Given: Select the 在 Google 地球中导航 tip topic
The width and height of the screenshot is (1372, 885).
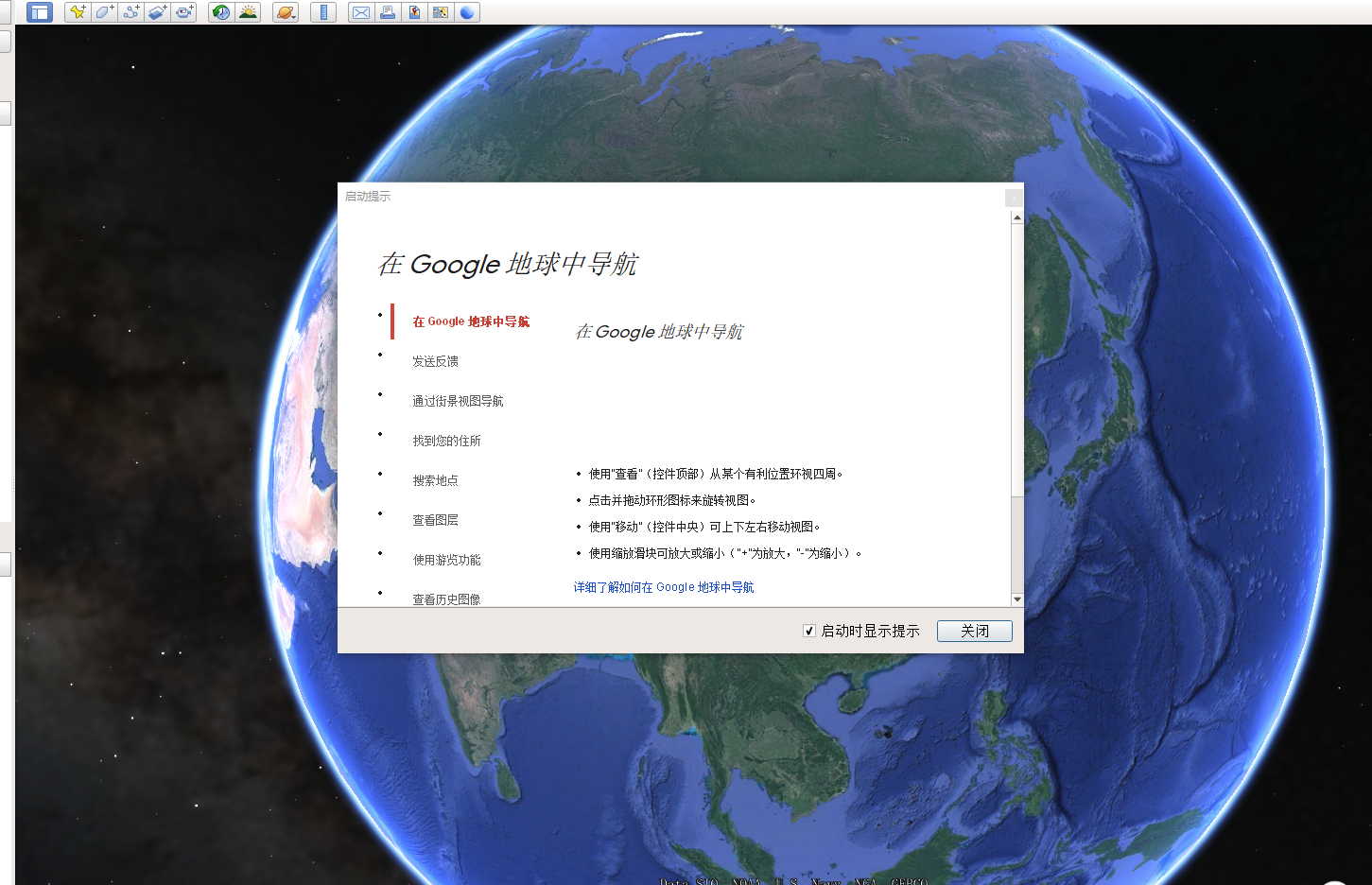Looking at the screenshot, I should [471, 321].
